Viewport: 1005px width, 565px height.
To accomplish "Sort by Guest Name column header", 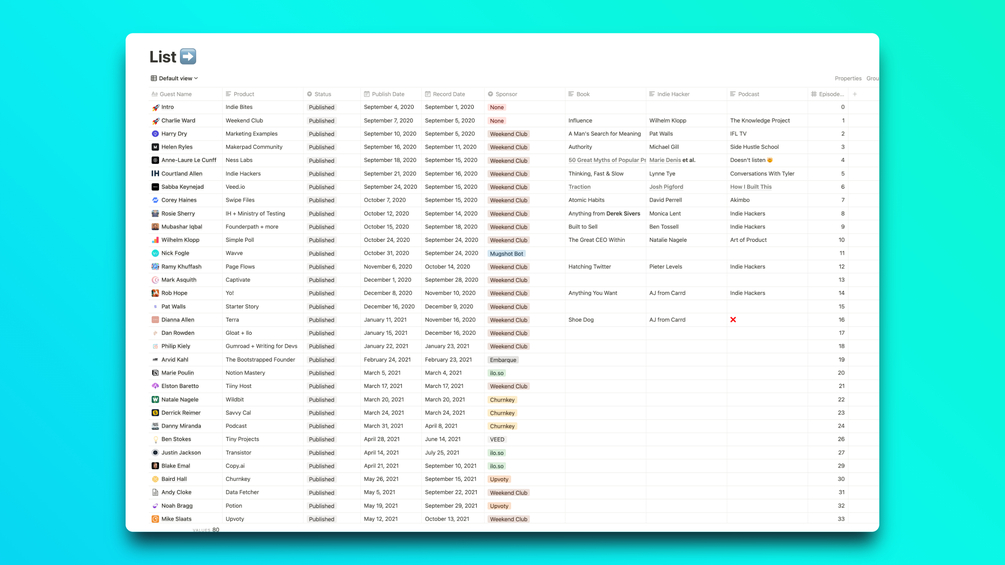I will tap(171, 94).
